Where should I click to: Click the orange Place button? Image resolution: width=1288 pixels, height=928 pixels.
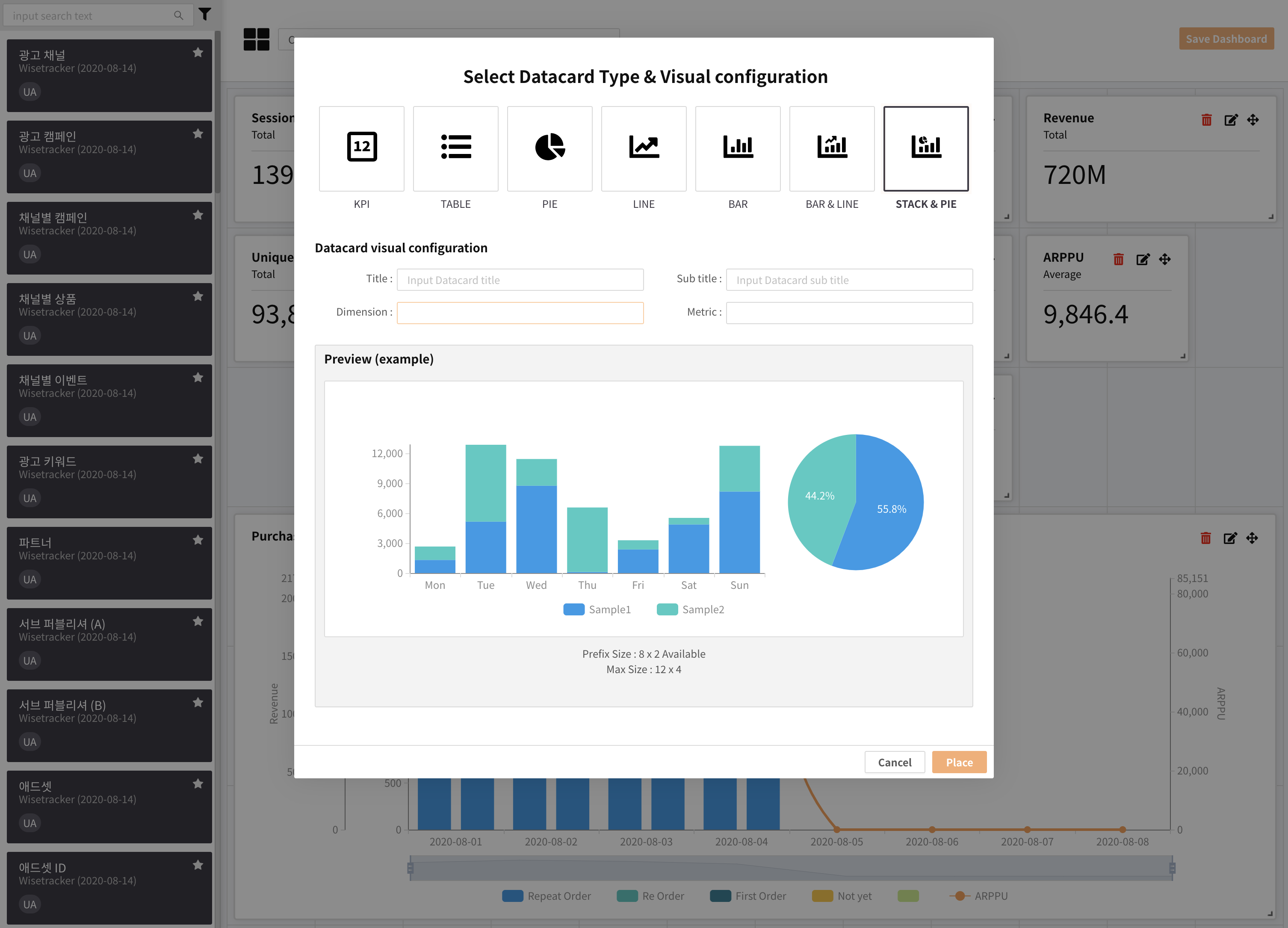[959, 762]
